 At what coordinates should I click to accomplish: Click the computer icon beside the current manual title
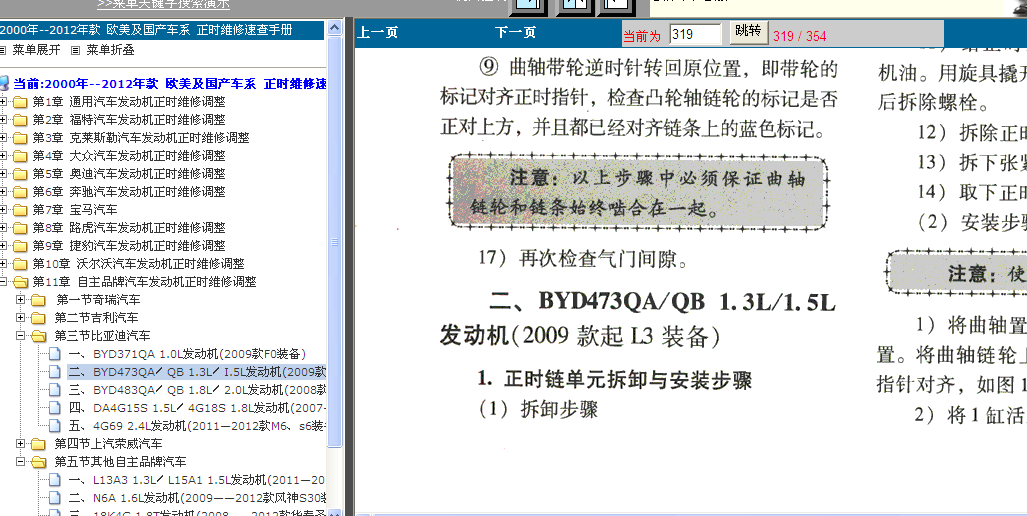pos(4,84)
